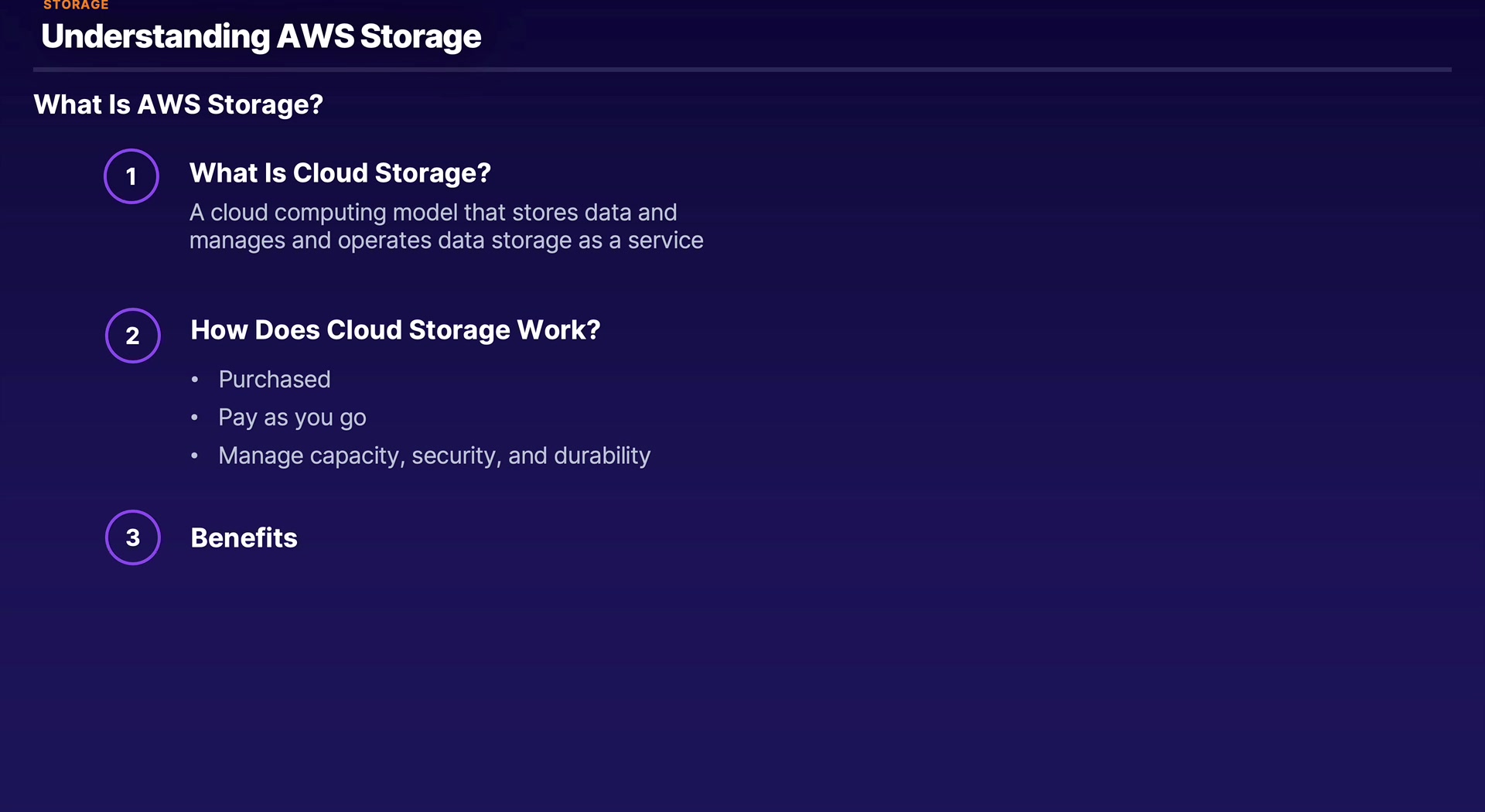Click the numbered circle icon 2
The image size is (1485, 812).
[133, 336]
